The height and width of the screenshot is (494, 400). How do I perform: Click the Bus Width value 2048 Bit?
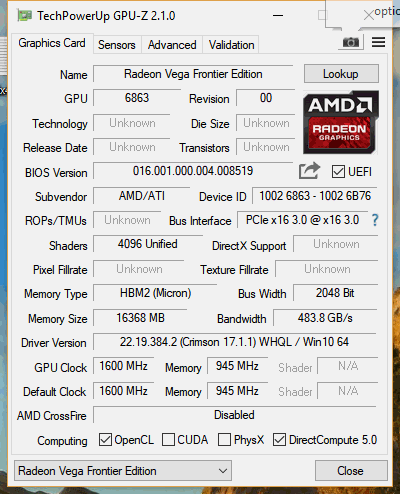click(335, 293)
